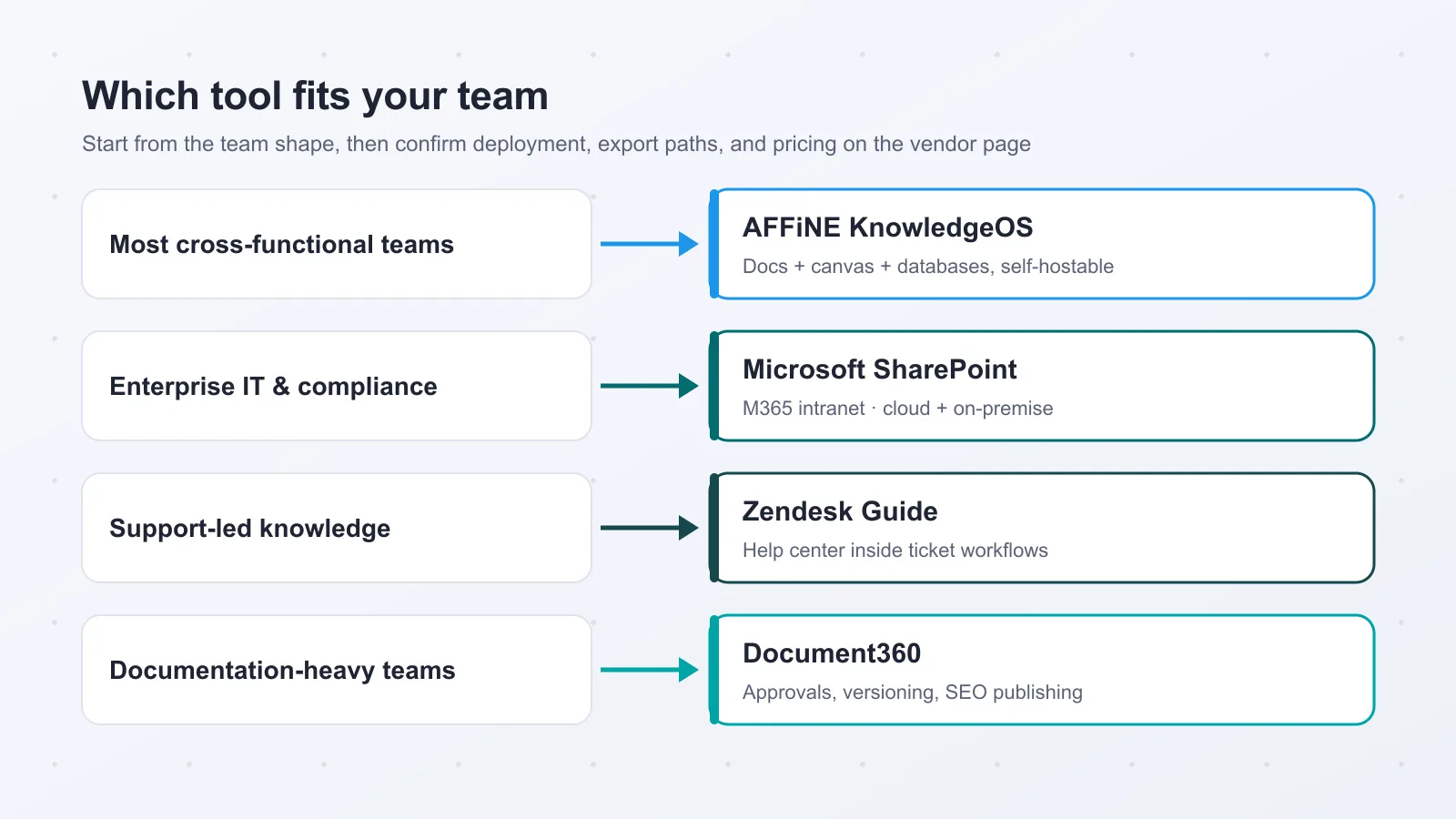Open the Document360 card
Viewport: 1456px width, 819px height.
tap(1042, 670)
